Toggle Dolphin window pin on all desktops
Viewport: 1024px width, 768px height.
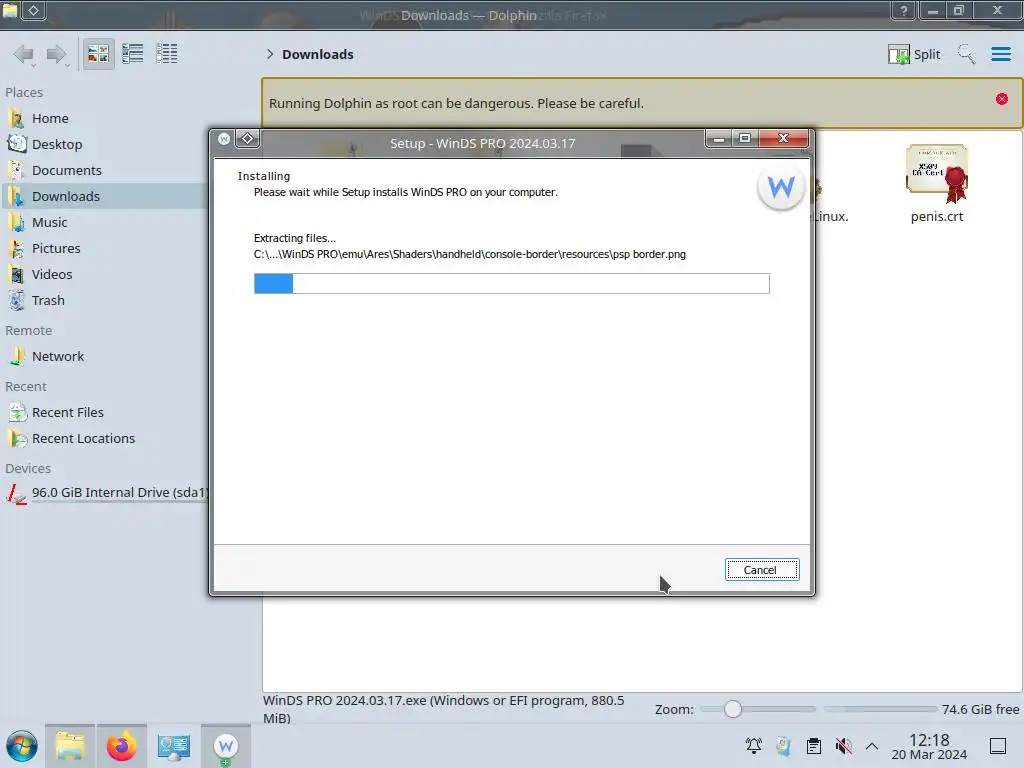pyautogui.click(x=33, y=10)
